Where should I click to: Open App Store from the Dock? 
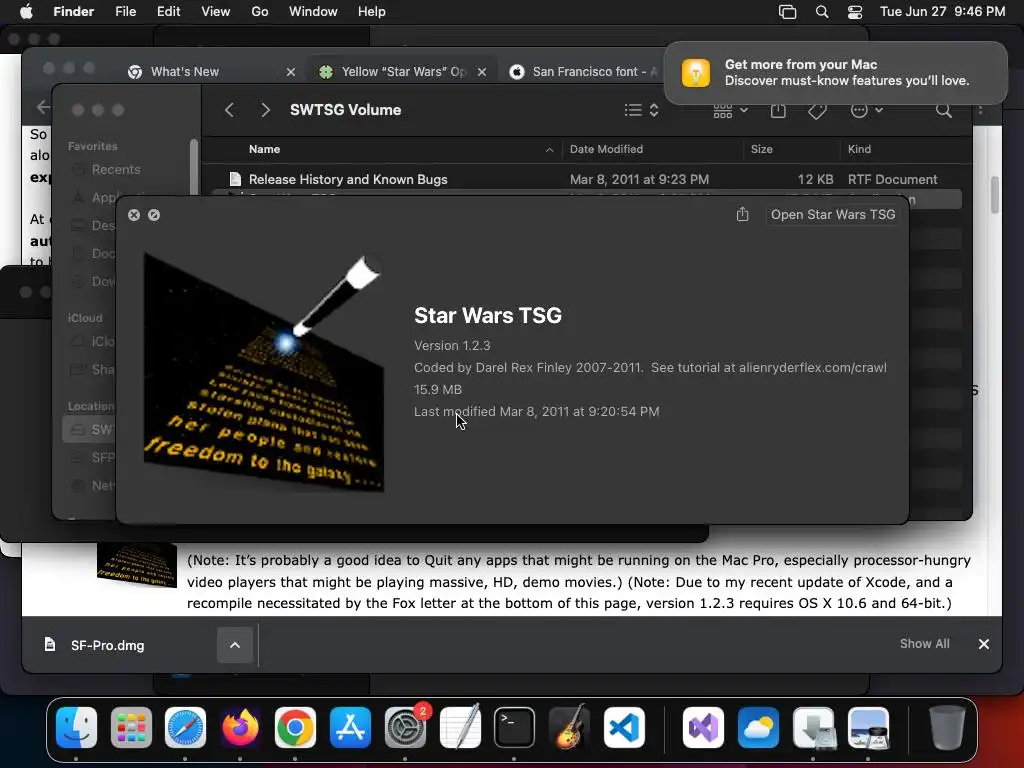(x=351, y=728)
